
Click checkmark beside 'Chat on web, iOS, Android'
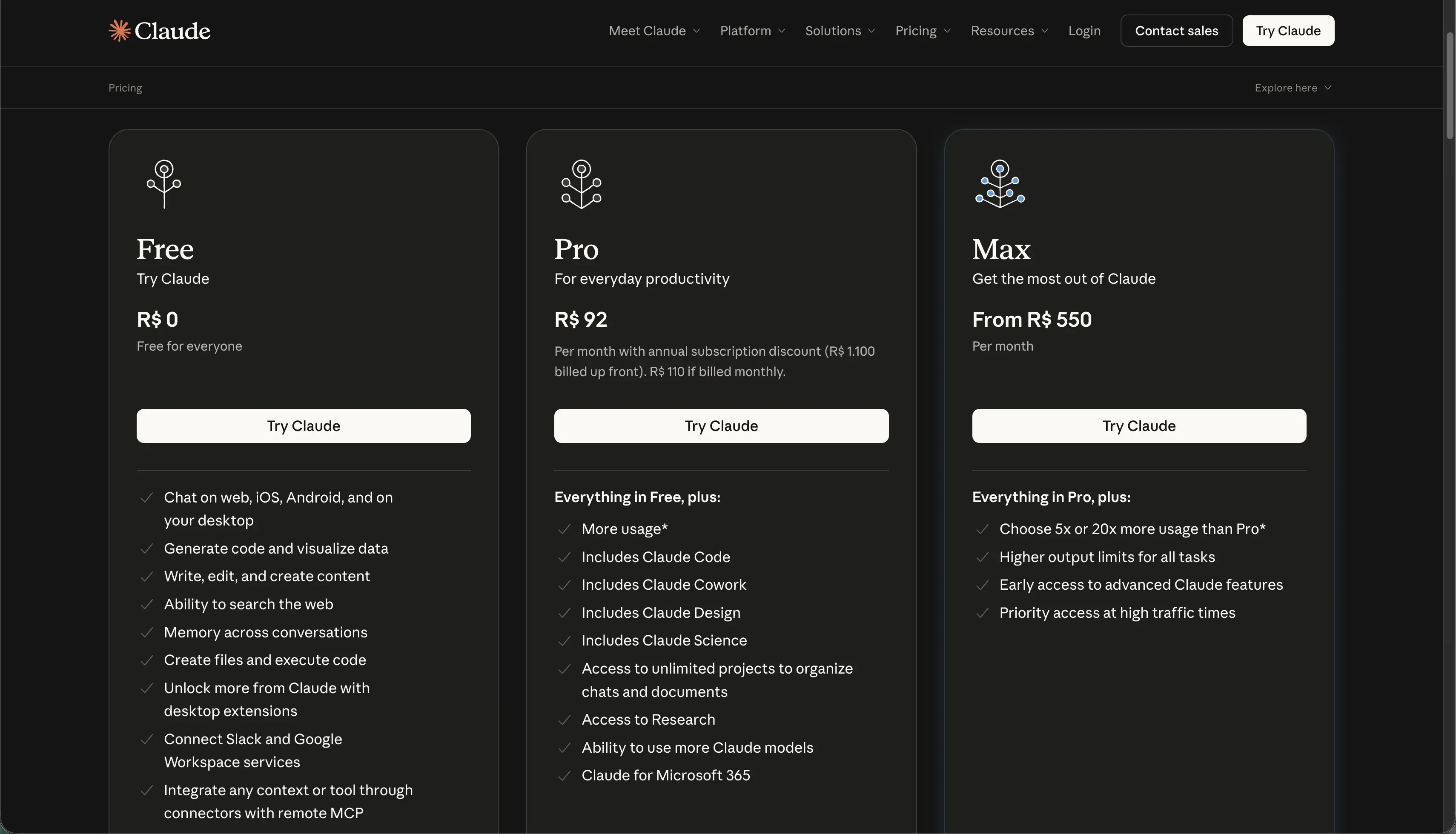[x=147, y=498]
